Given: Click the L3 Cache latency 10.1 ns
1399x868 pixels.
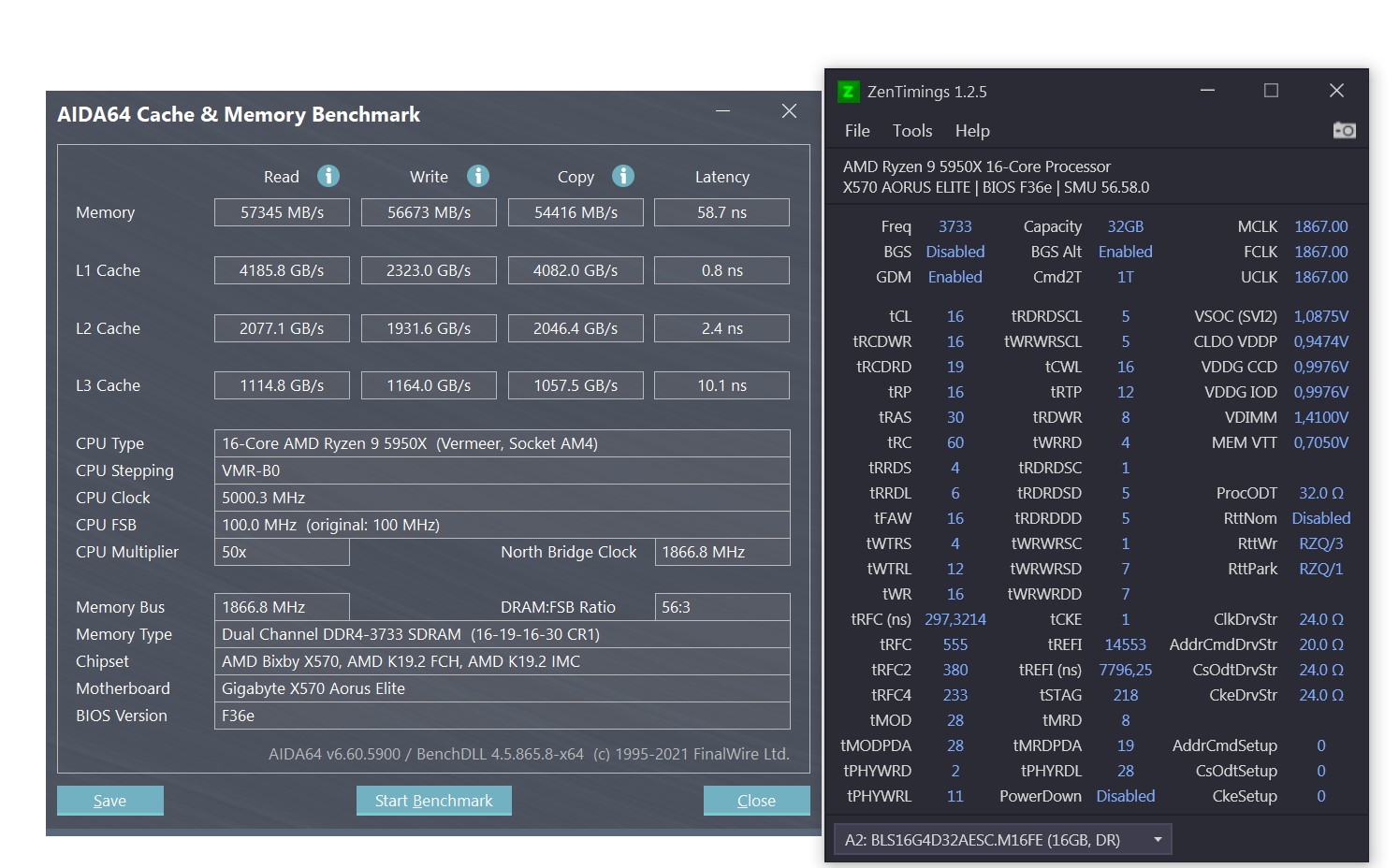Looking at the screenshot, I should click(x=721, y=385).
